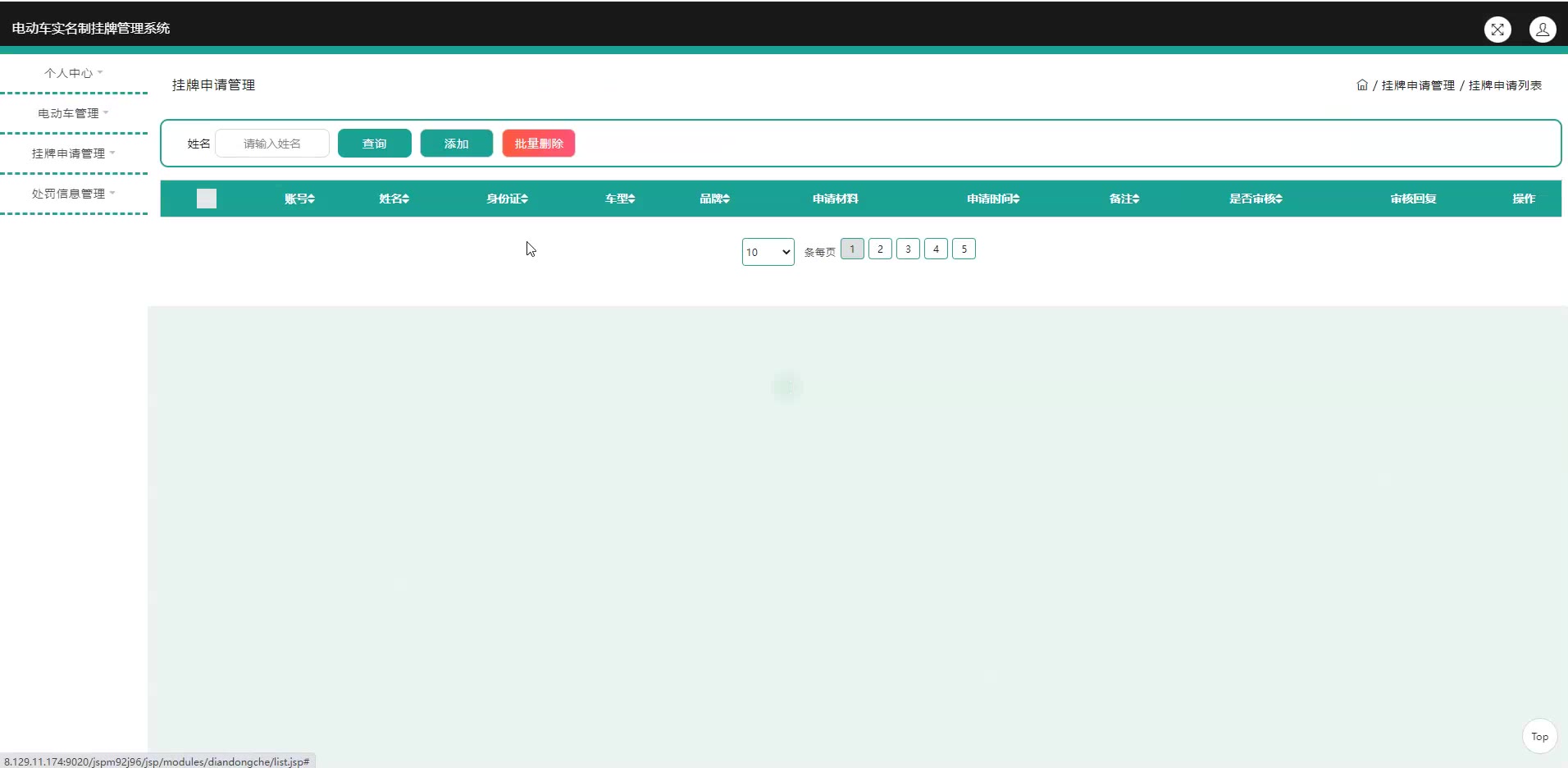Sort table by 账号 column
Viewport: 1568px width, 768px height.
300,199
